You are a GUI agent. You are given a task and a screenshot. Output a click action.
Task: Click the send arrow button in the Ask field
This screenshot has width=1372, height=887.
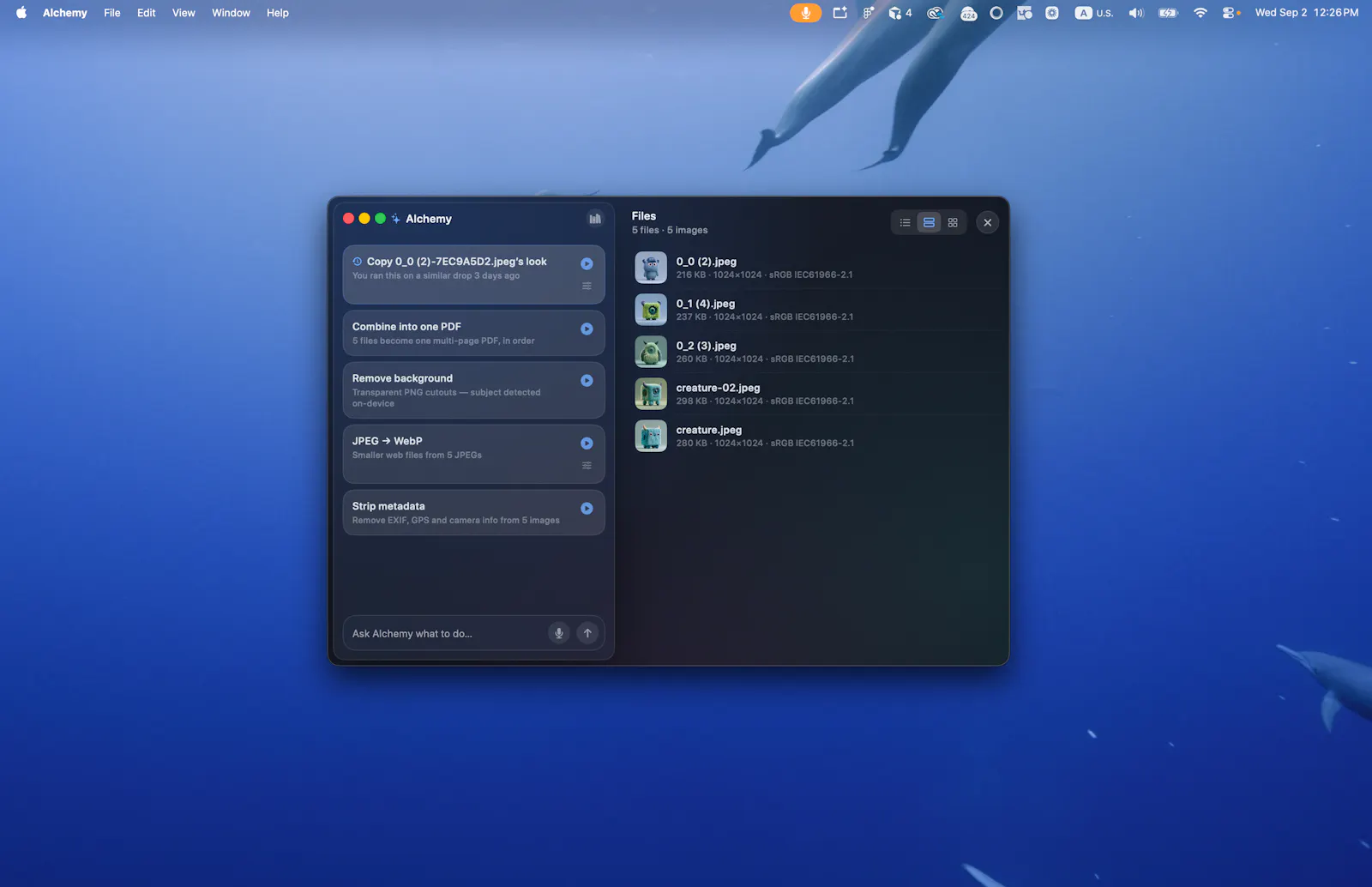pyautogui.click(x=587, y=633)
